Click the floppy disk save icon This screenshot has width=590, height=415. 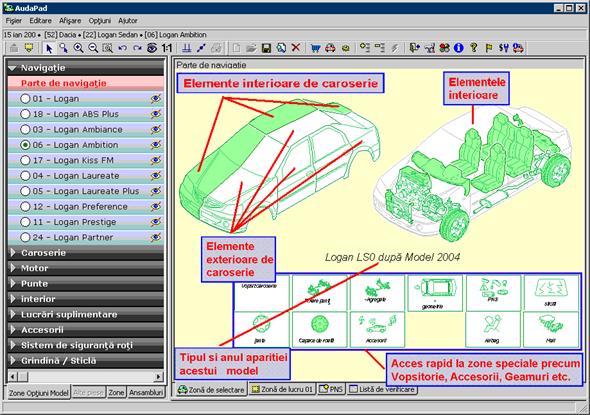(x=266, y=48)
